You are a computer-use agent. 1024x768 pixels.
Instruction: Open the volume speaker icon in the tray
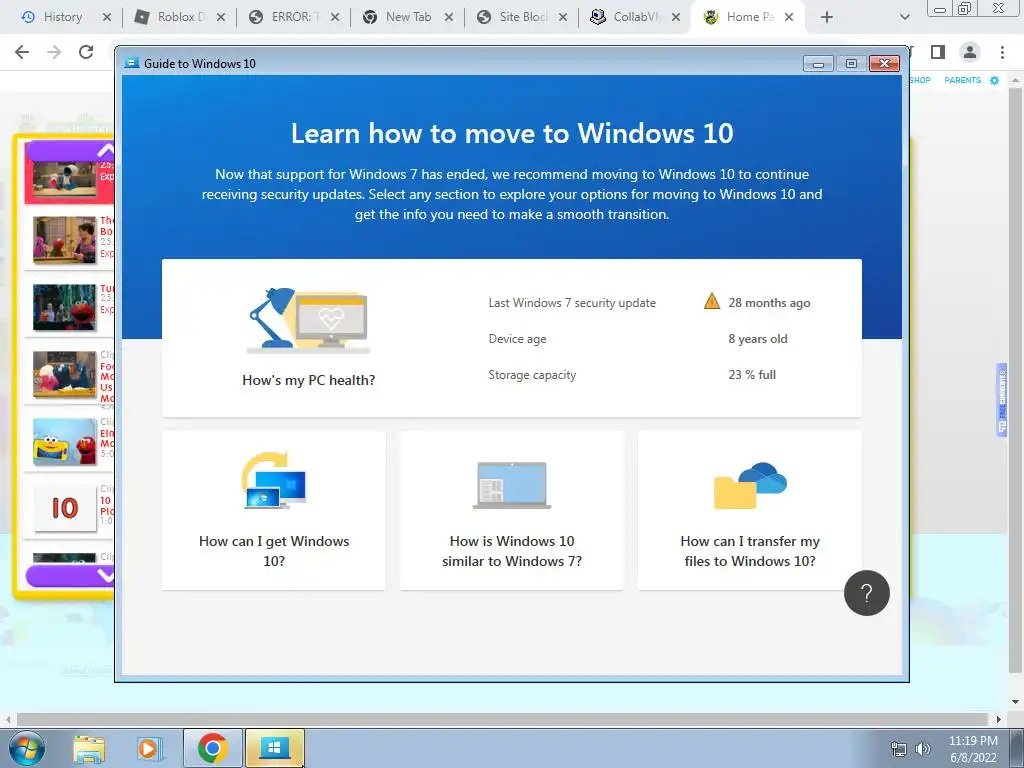[x=922, y=749]
